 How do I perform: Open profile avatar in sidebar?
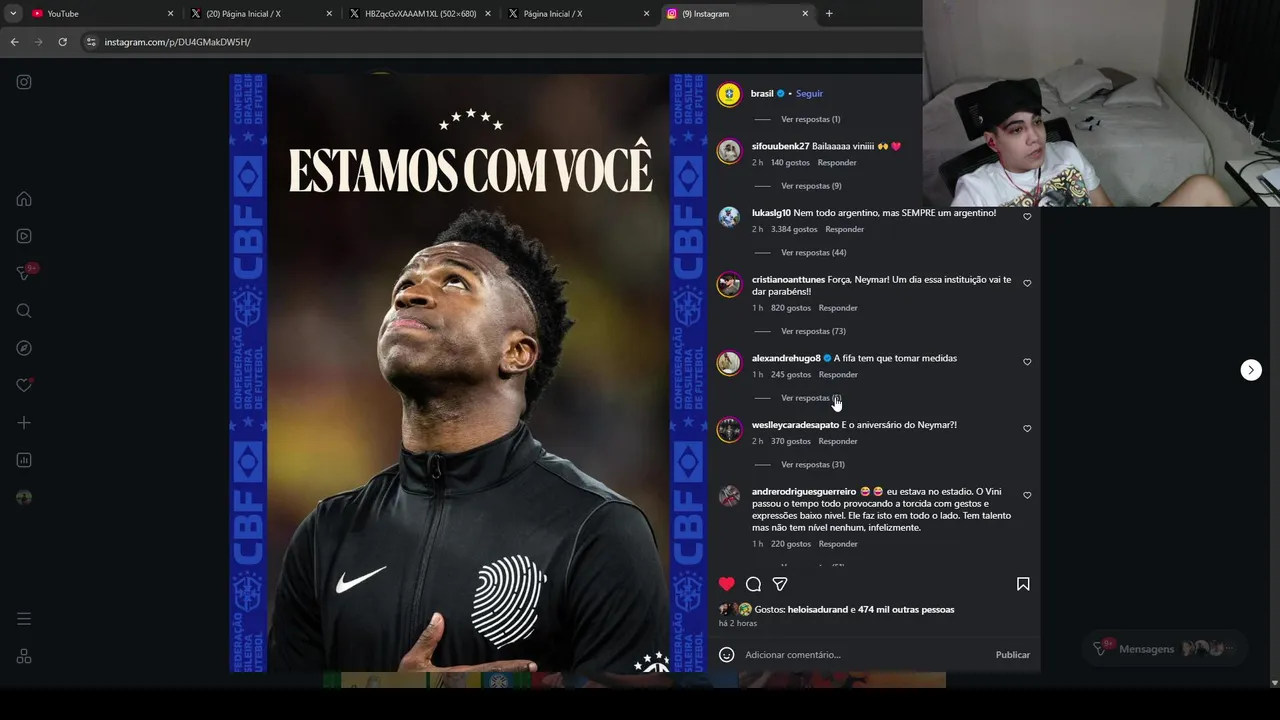coord(24,497)
